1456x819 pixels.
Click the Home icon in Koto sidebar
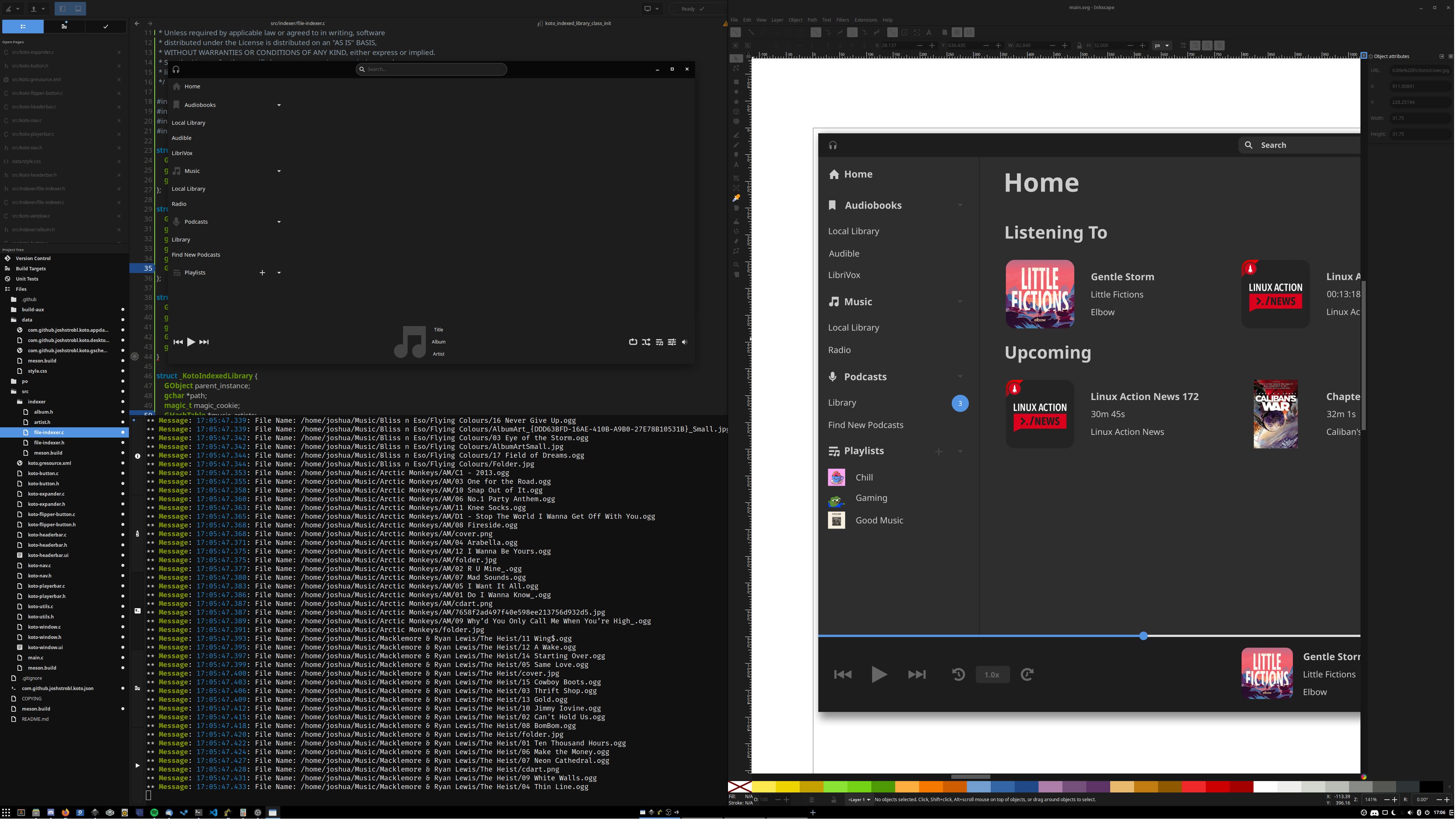pyautogui.click(x=177, y=86)
